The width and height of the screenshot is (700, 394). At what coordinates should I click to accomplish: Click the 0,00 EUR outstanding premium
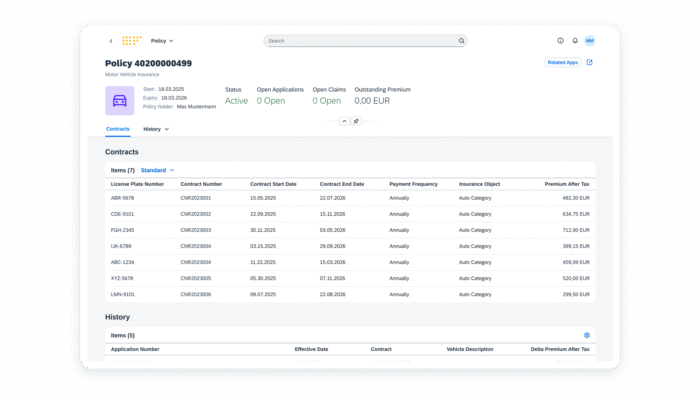[x=372, y=101]
